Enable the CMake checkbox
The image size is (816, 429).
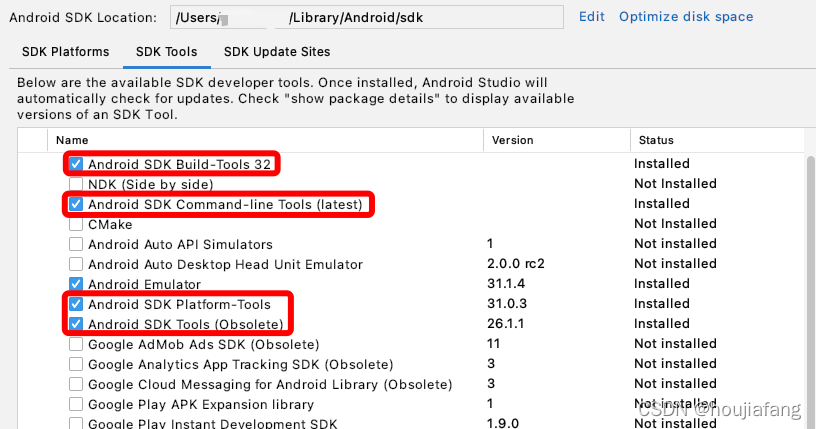pyautogui.click(x=76, y=224)
